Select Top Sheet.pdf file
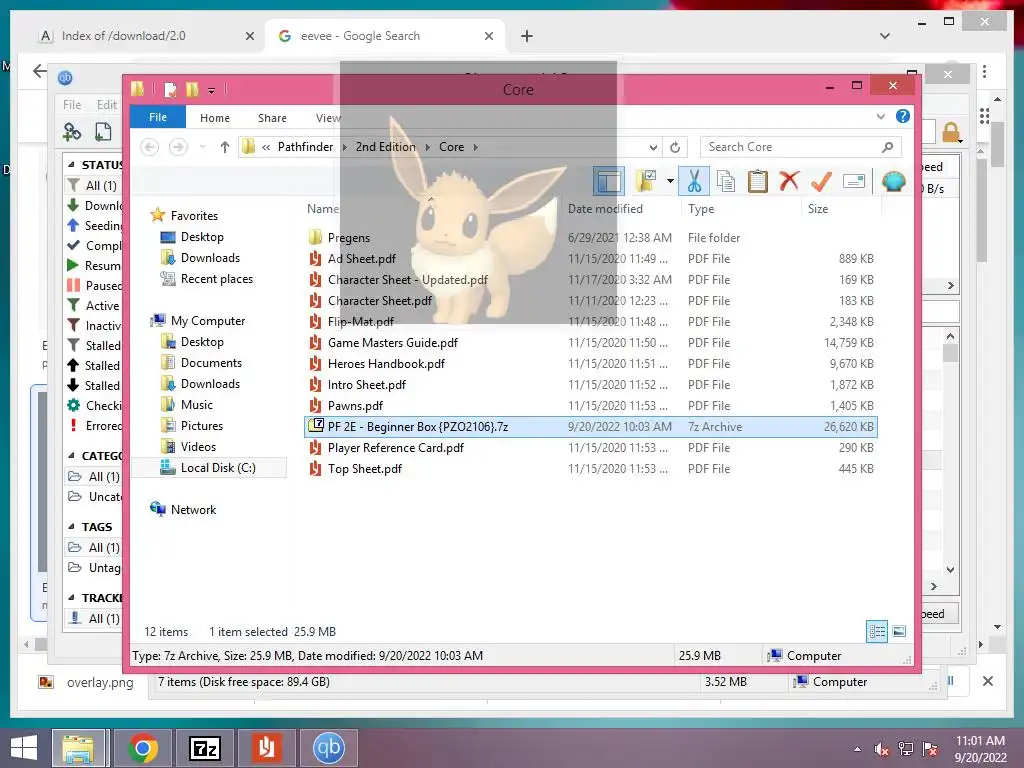This screenshot has height=768, width=1024. point(364,468)
